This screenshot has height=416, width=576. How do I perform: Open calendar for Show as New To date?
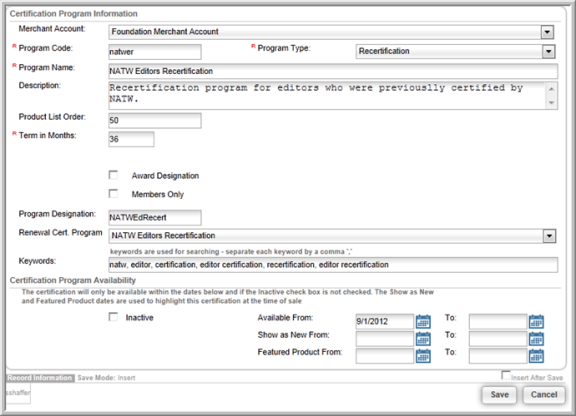536,339
